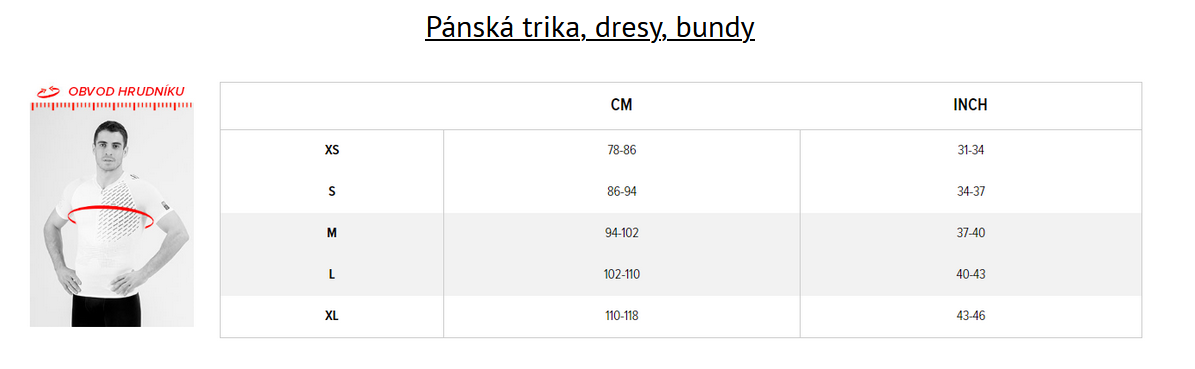Click the L size row label
The width and height of the screenshot is (1195, 369).
(332, 274)
